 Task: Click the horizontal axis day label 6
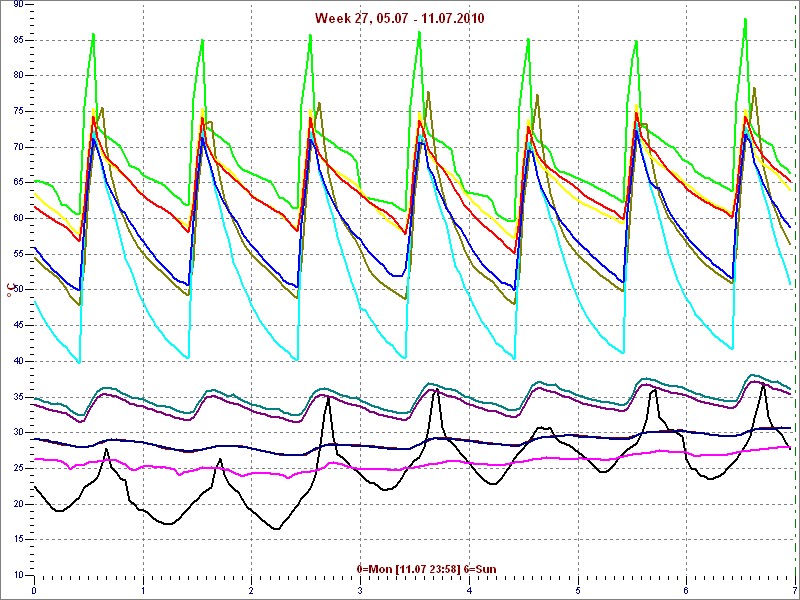click(x=686, y=591)
